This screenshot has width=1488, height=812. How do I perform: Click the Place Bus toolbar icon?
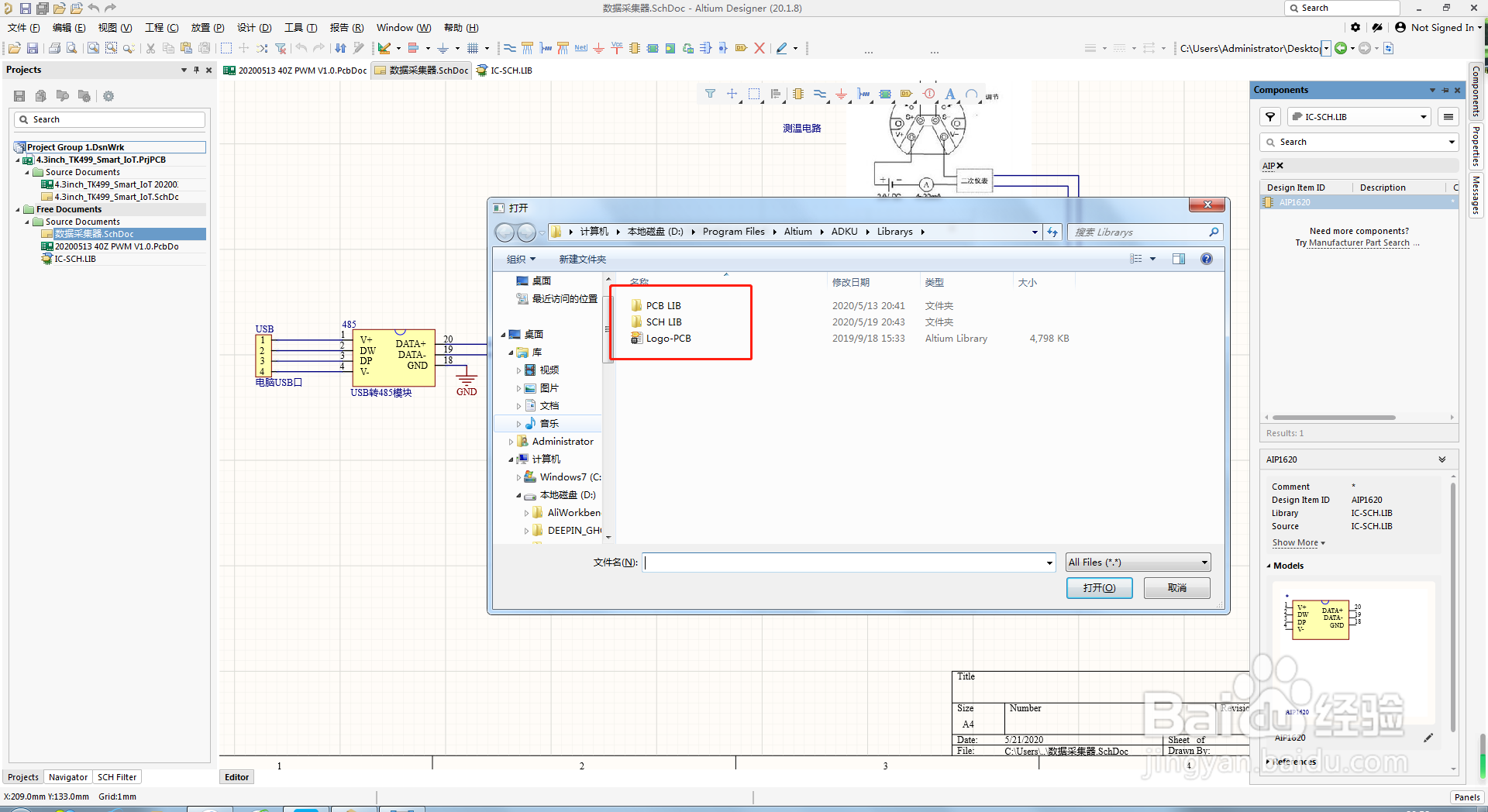tap(528, 48)
